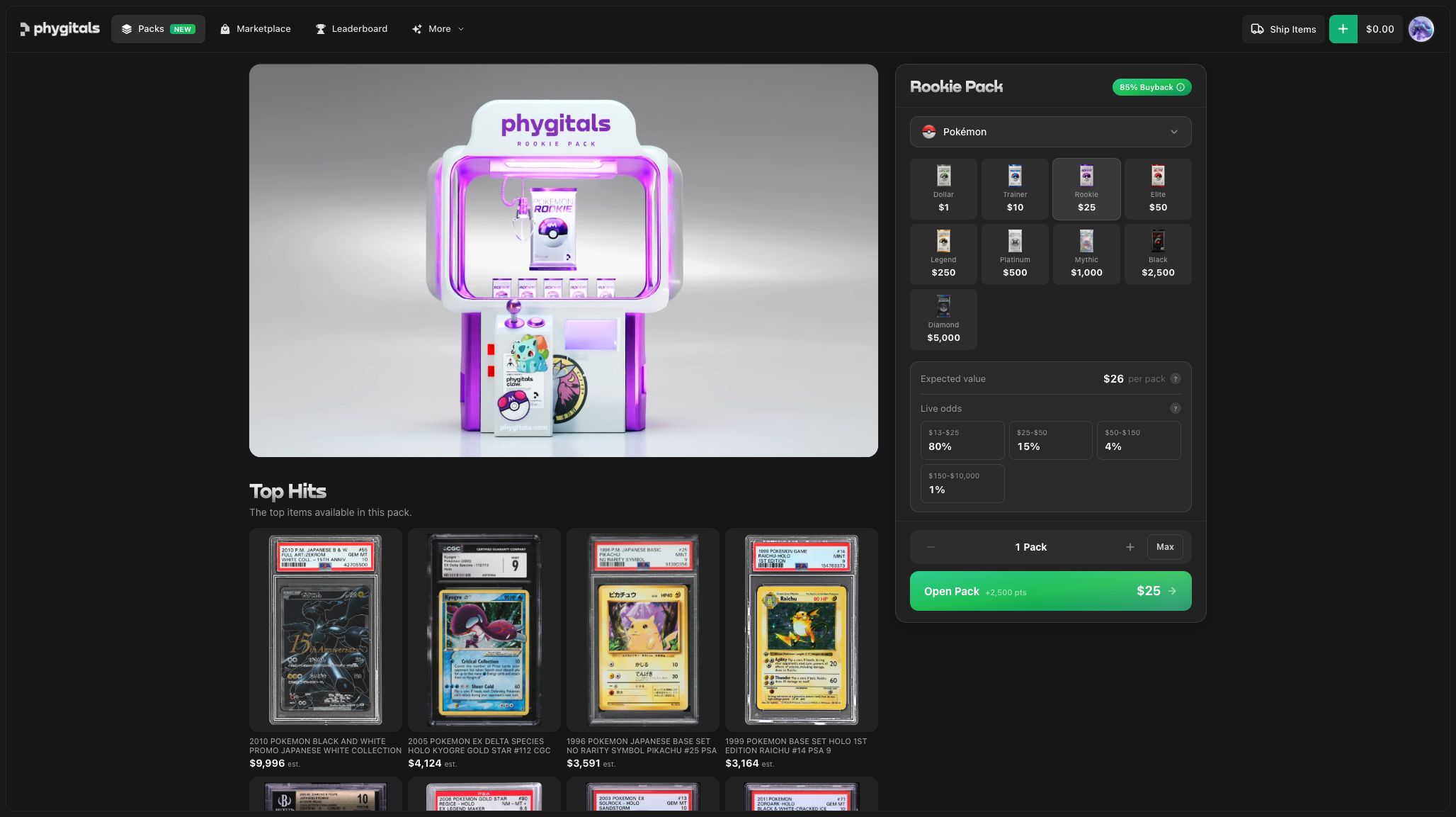Select the Trainer $10 pack
The image size is (1456, 817).
(1015, 189)
